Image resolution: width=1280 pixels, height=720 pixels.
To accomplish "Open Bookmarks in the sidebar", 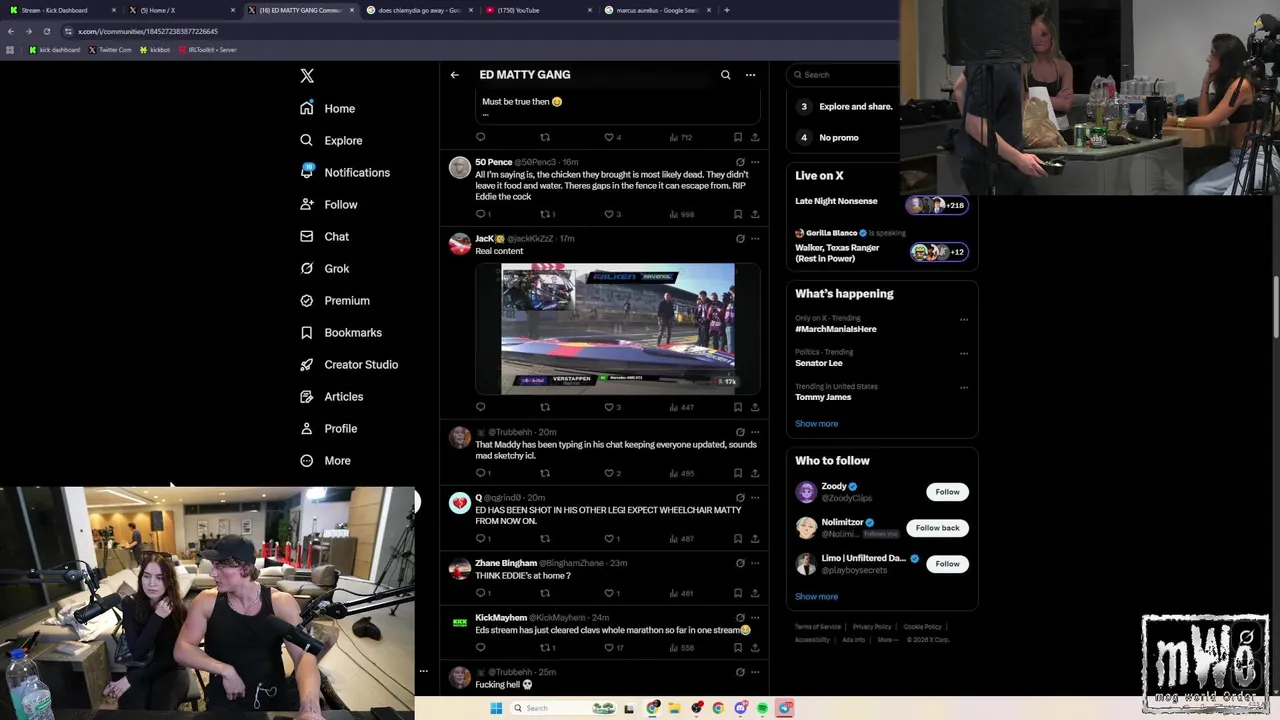I will 341,332.
